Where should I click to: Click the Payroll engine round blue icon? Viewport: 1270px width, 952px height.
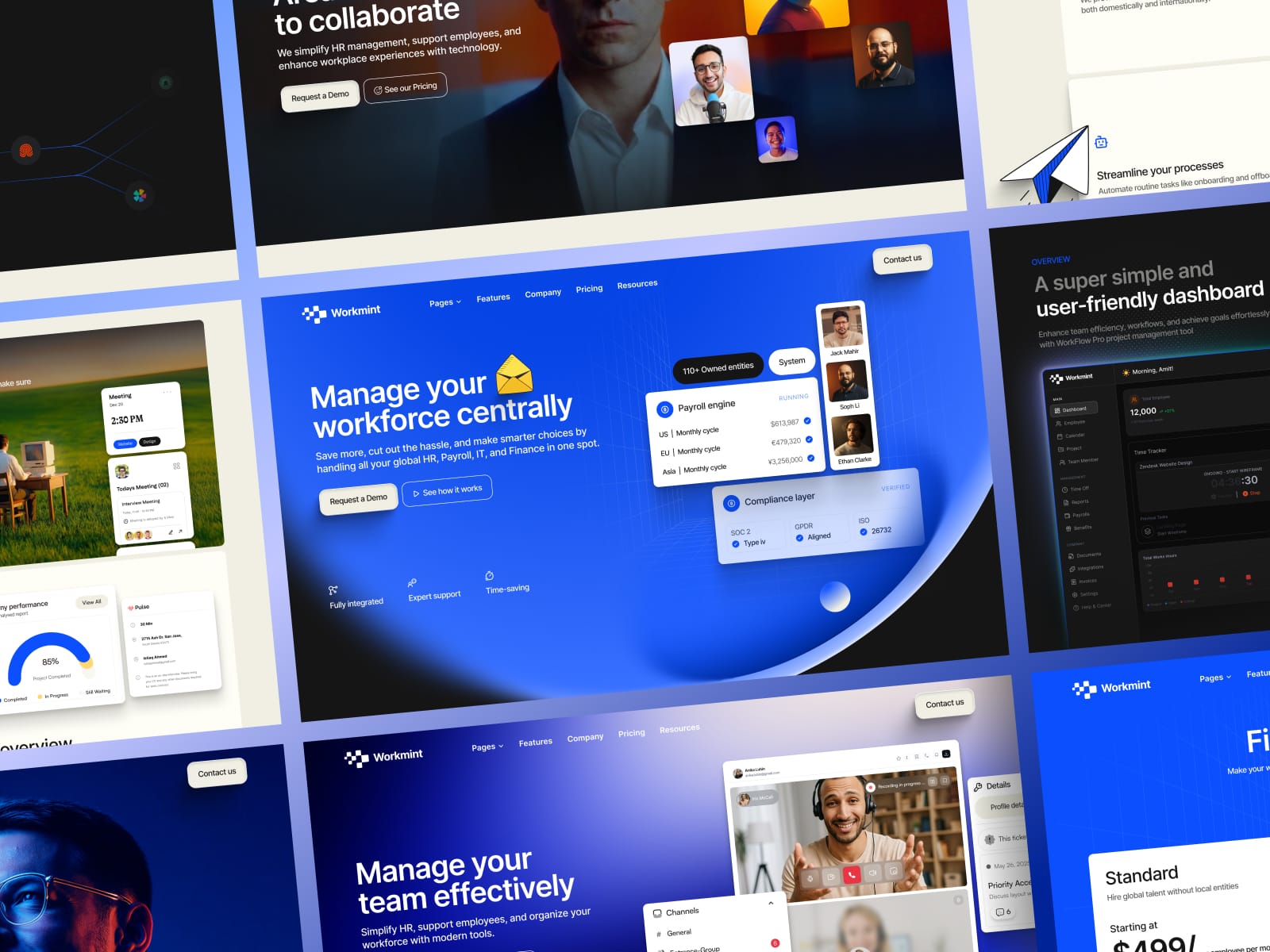(x=664, y=409)
